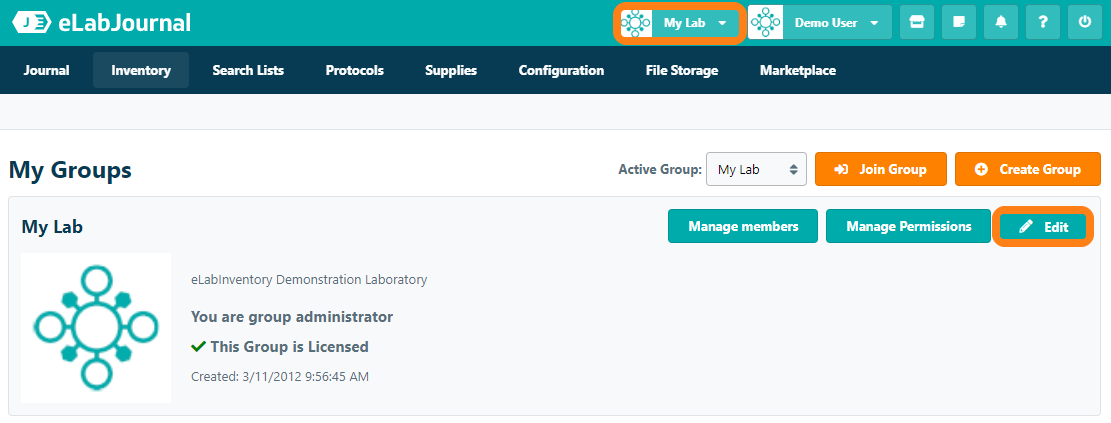Screen dimensions: 1111x423
Task: Click the Create Group button
Action: [x=1028, y=169]
